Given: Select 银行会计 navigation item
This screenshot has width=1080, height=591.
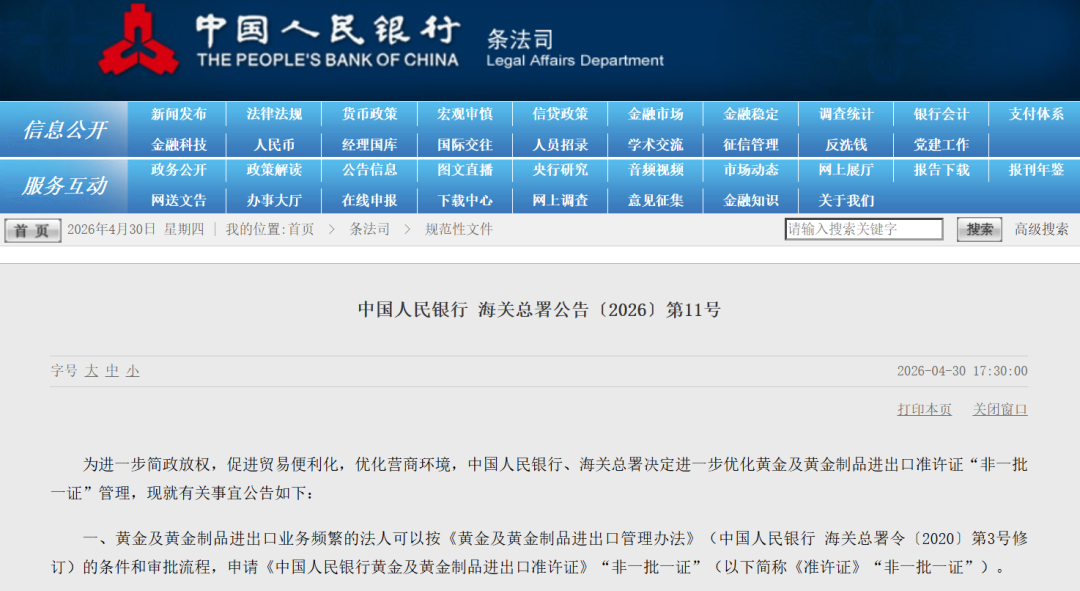Looking at the screenshot, I should (x=942, y=114).
